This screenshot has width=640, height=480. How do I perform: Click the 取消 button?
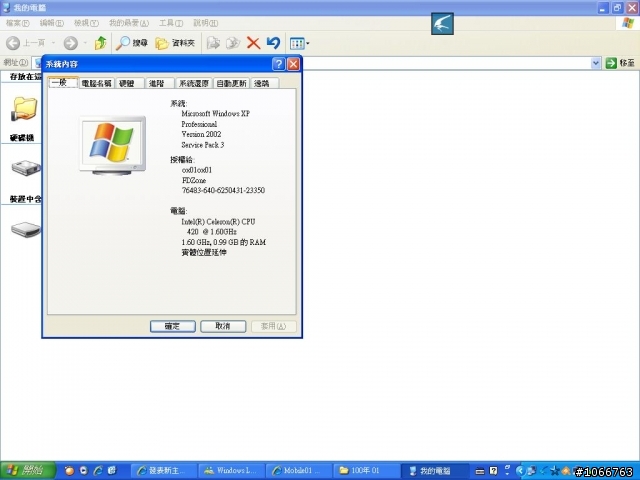click(223, 326)
